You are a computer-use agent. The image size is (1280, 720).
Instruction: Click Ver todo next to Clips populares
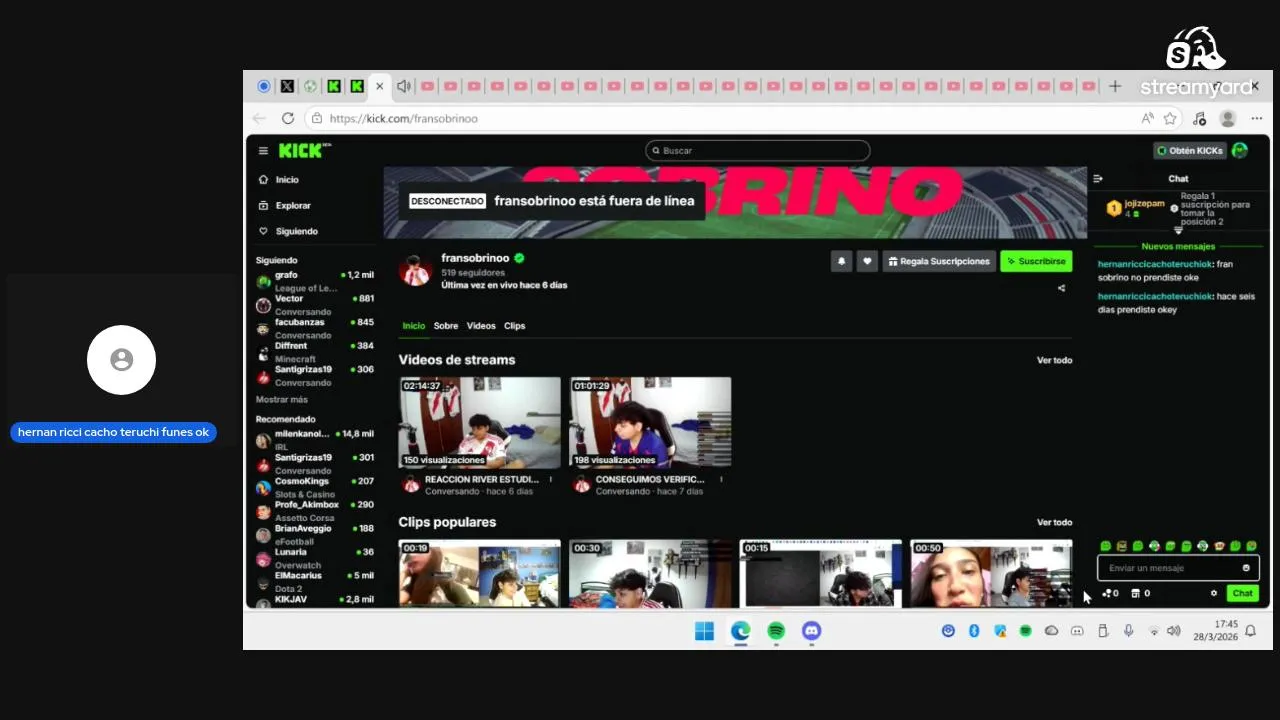pyautogui.click(x=1054, y=522)
